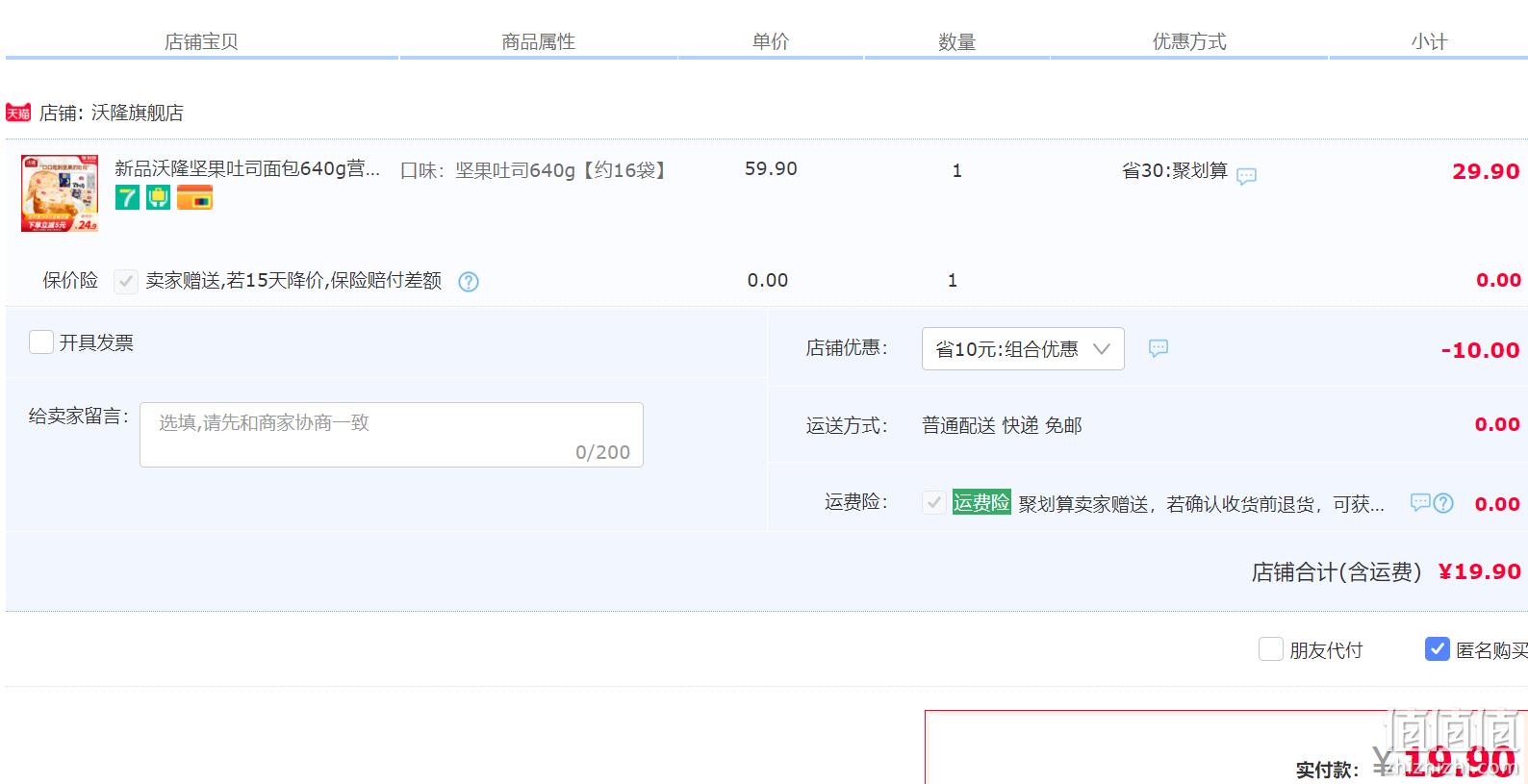Click the chat bubble icon in 运费险 row

coord(1420,502)
